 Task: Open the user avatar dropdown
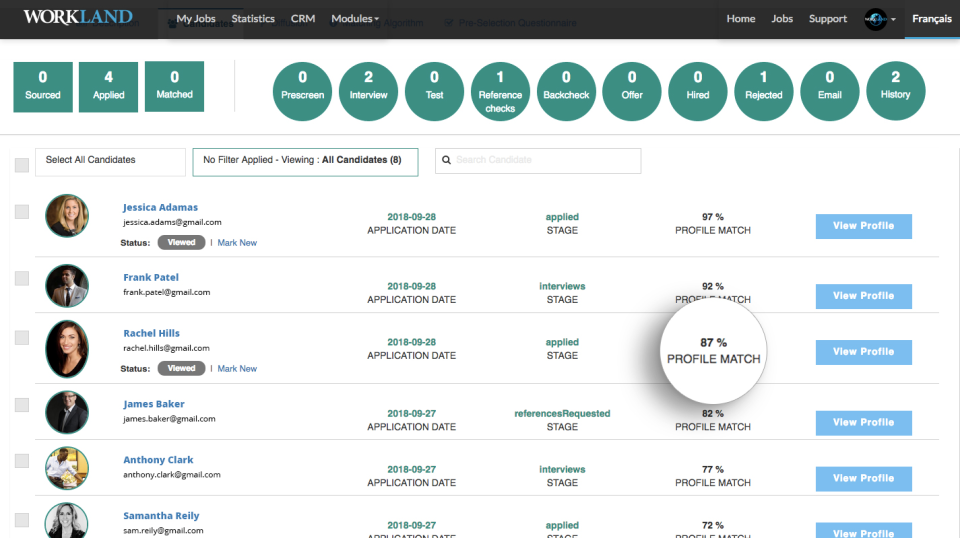pyautogui.click(x=880, y=20)
